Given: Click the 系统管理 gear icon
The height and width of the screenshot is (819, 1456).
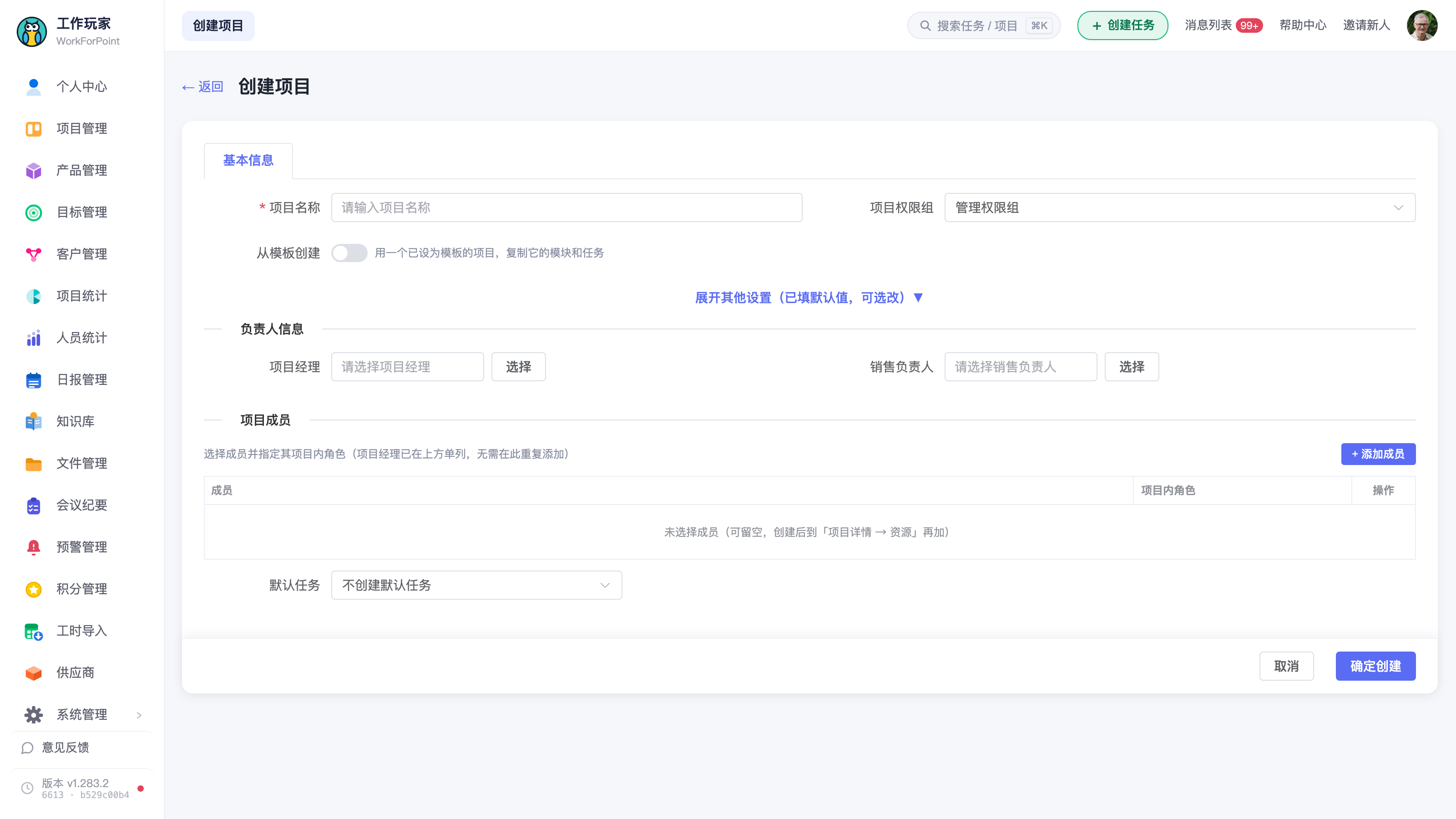Looking at the screenshot, I should coord(33,714).
